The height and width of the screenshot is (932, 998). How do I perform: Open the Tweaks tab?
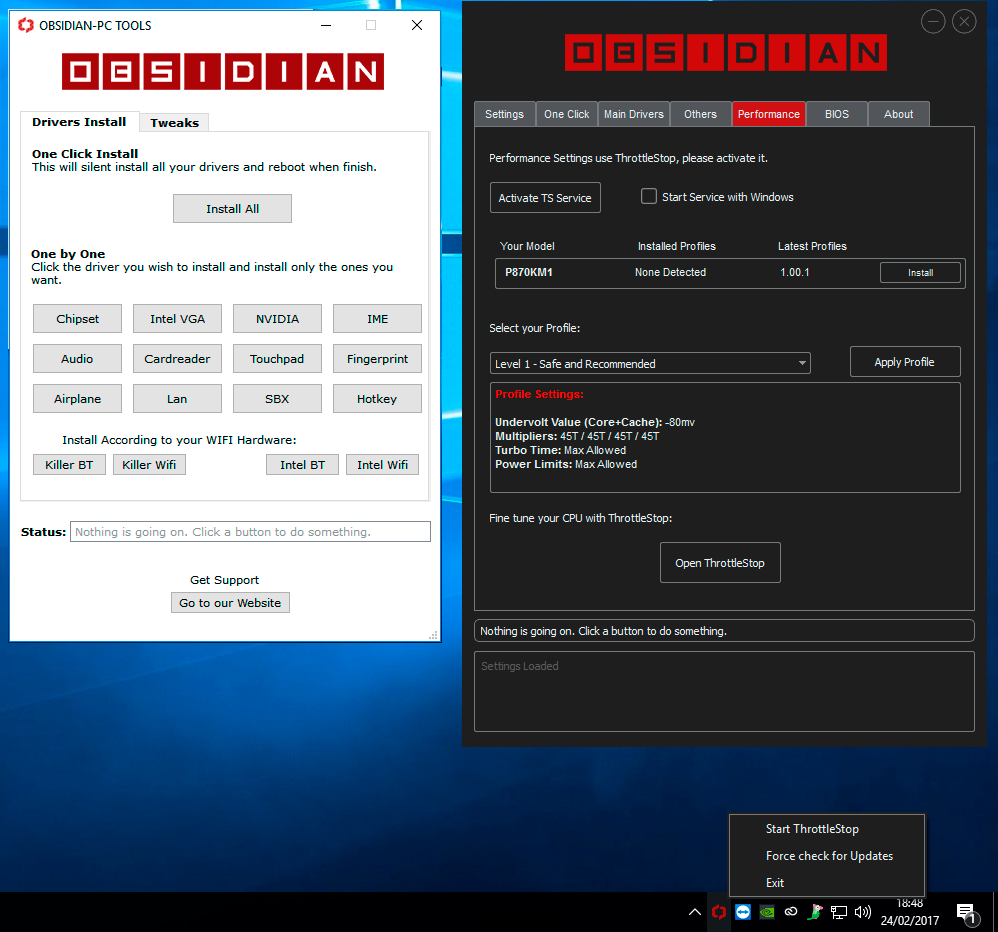[x=174, y=123]
